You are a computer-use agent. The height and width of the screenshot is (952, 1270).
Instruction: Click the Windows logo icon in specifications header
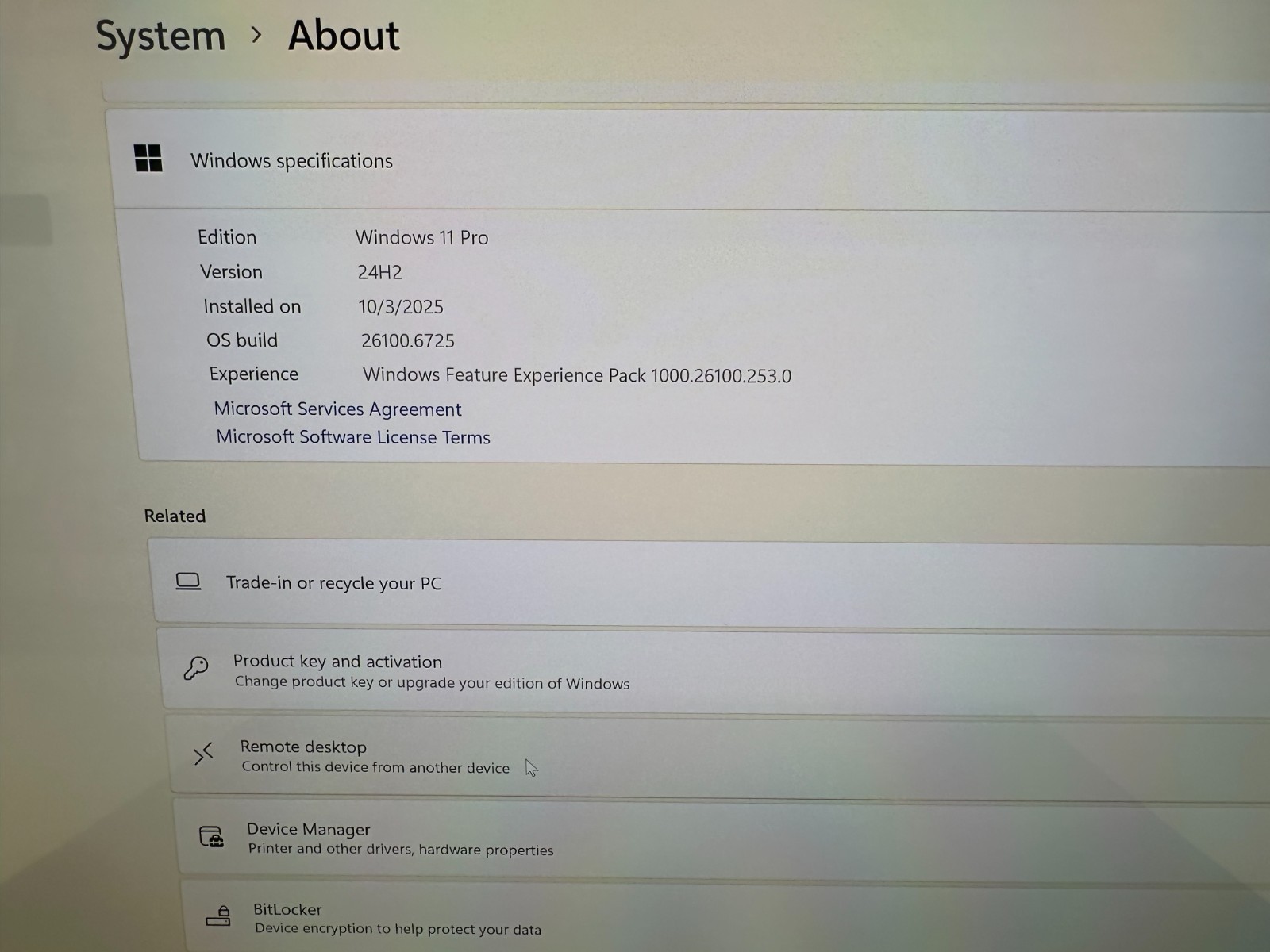tap(148, 158)
